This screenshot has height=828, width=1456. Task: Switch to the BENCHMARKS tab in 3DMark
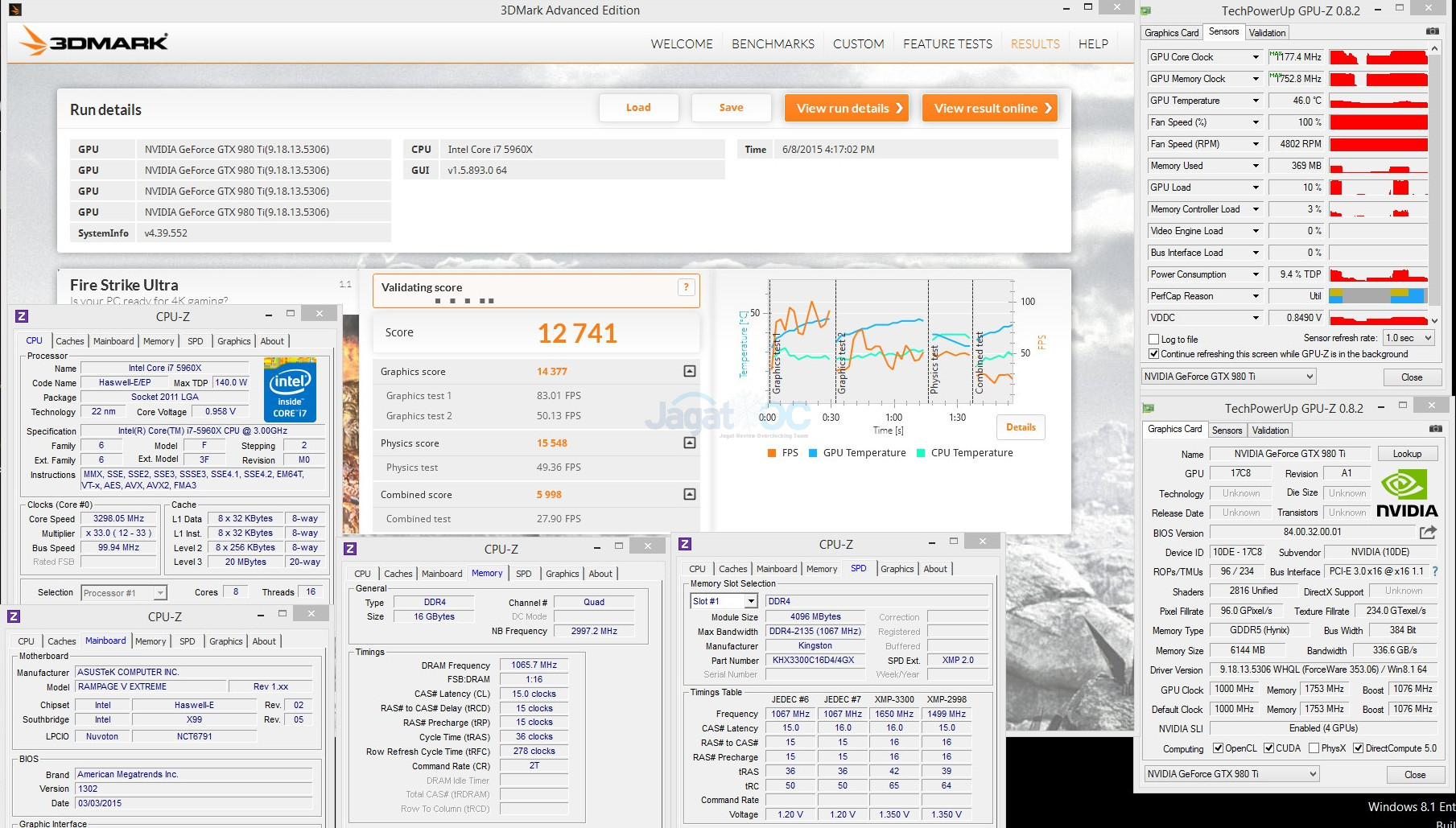coord(773,44)
